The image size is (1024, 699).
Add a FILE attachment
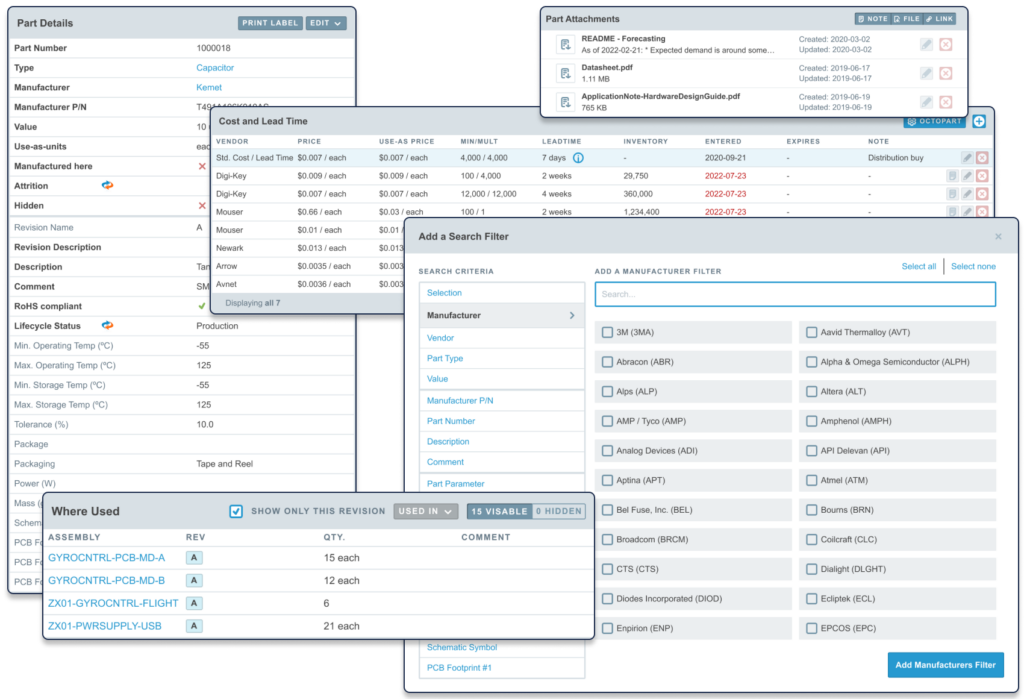pos(906,19)
